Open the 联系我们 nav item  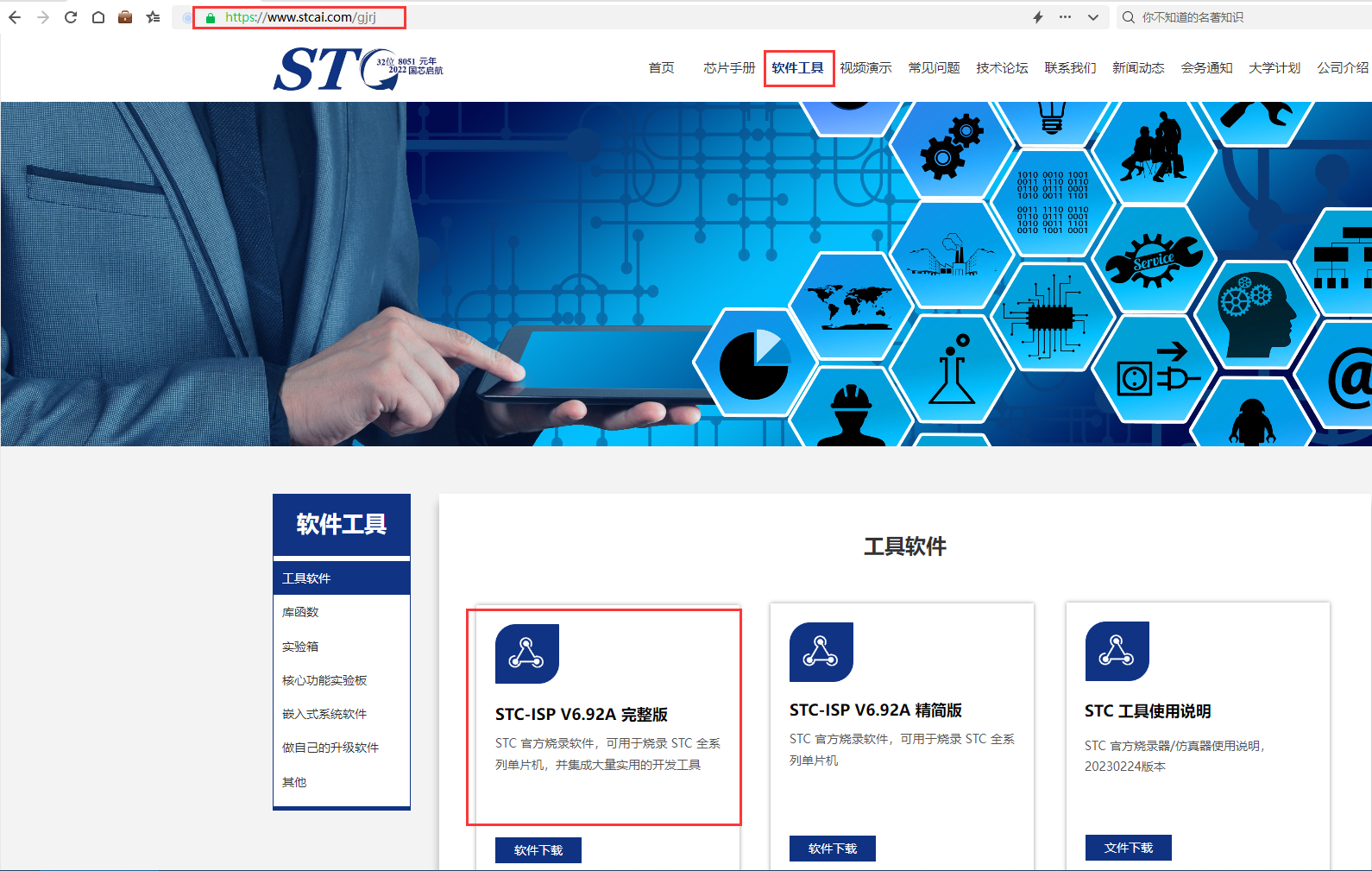pyautogui.click(x=1070, y=68)
